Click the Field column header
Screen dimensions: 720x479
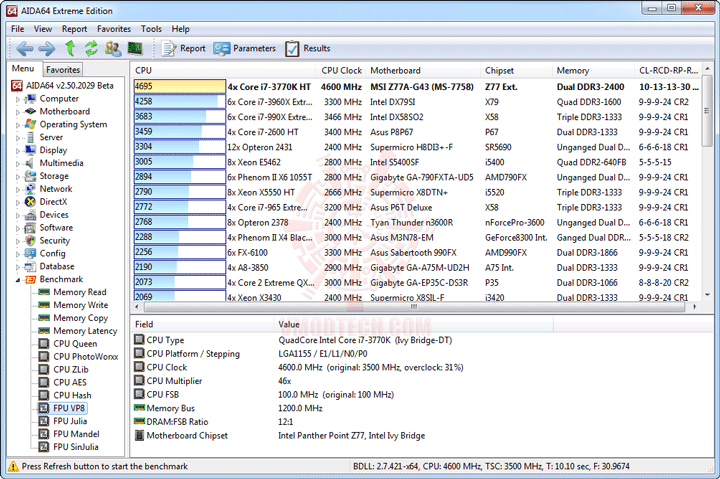pyautogui.click(x=202, y=324)
